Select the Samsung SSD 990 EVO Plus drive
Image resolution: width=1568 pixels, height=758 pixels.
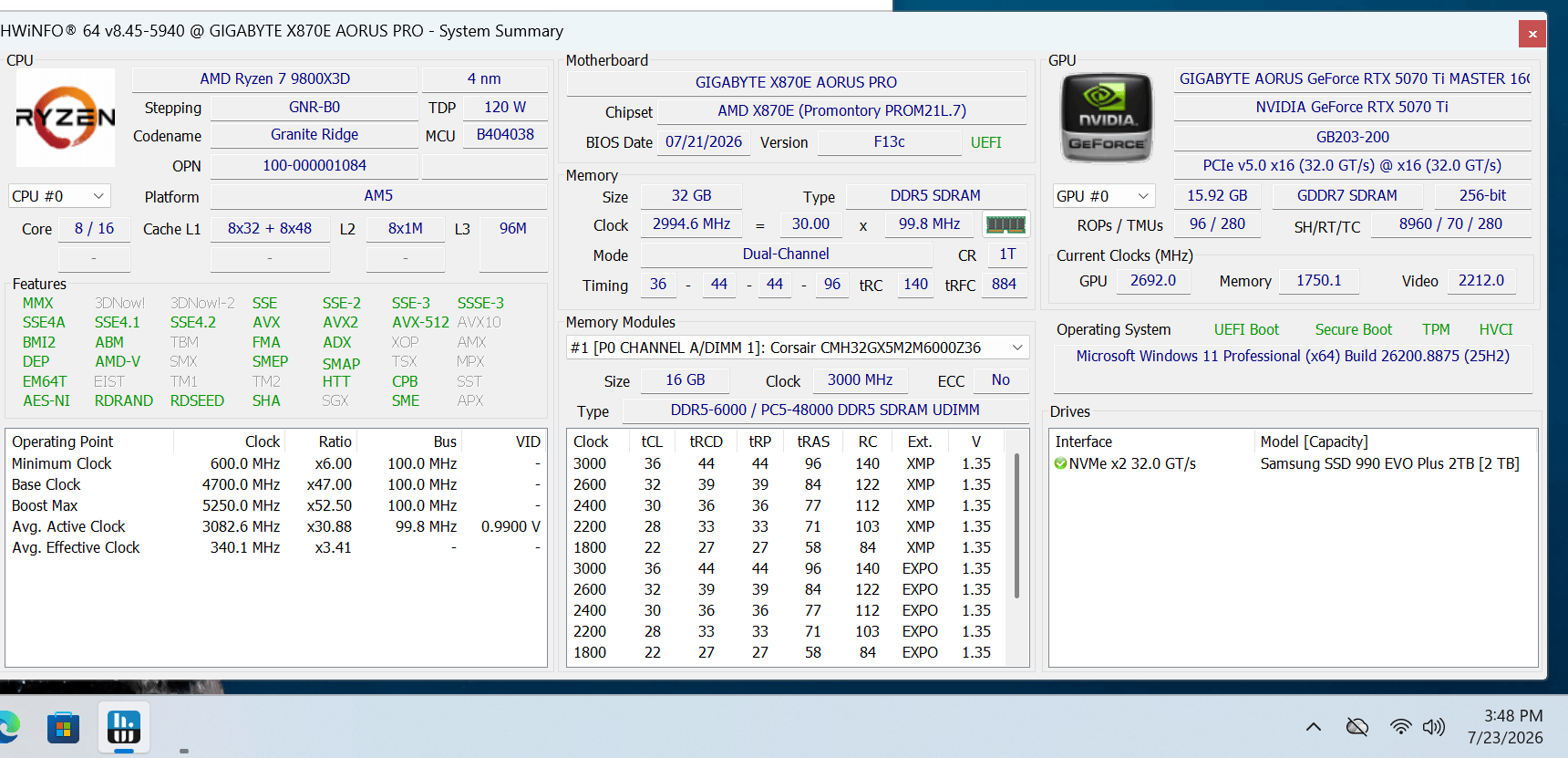click(x=1389, y=463)
